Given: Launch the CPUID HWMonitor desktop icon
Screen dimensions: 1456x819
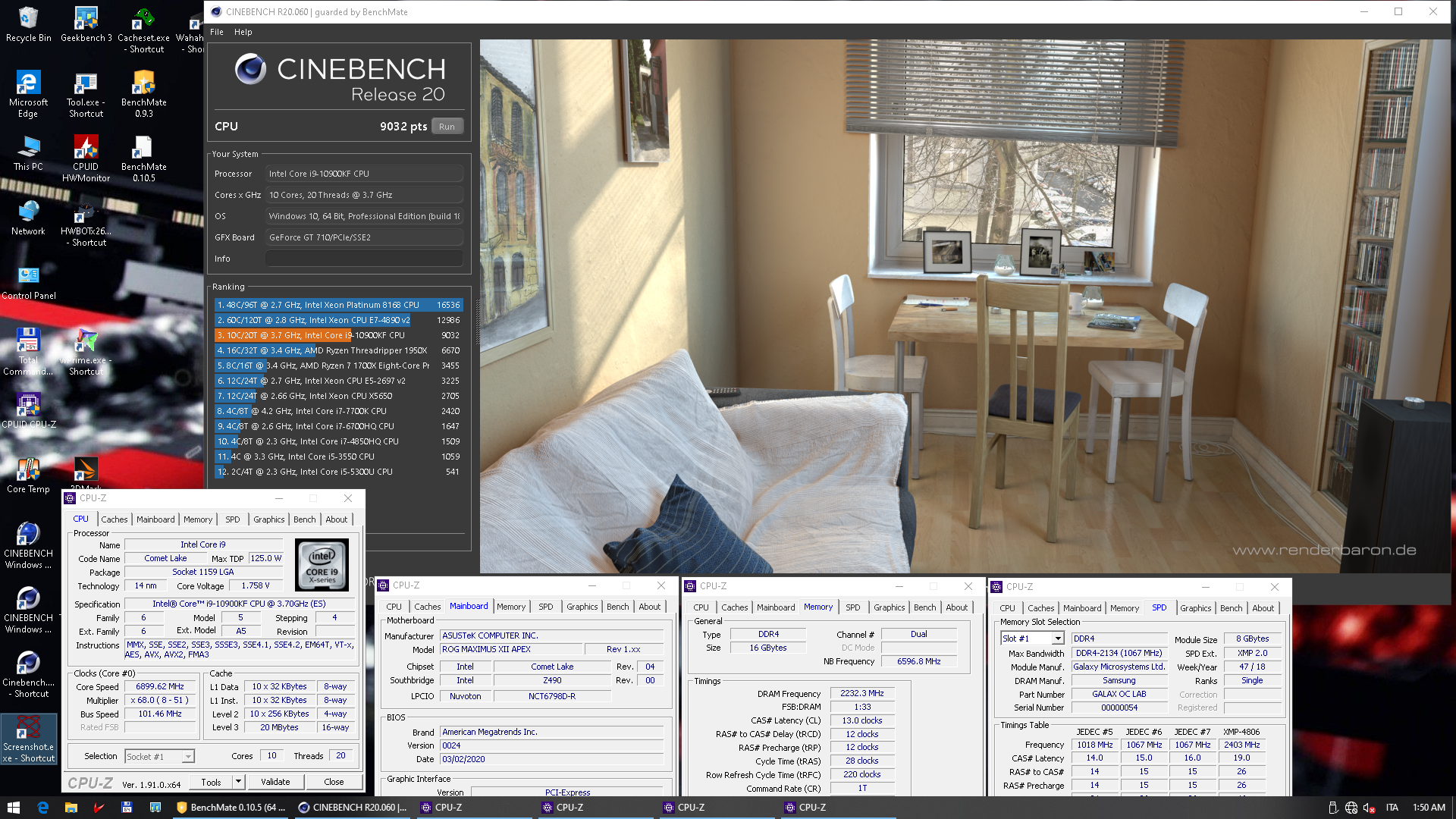Looking at the screenshot, I should pos(86,158).
